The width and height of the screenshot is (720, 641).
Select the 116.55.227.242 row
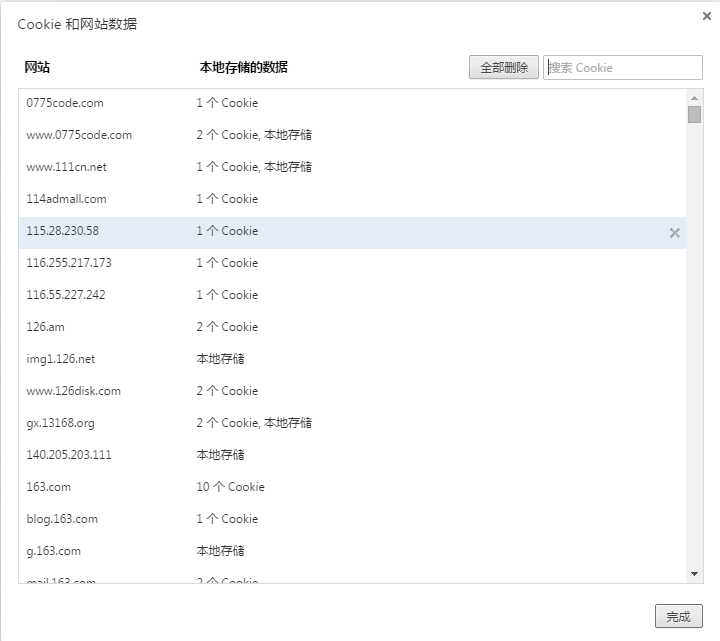pyautogui.click(x=353, y=295)
